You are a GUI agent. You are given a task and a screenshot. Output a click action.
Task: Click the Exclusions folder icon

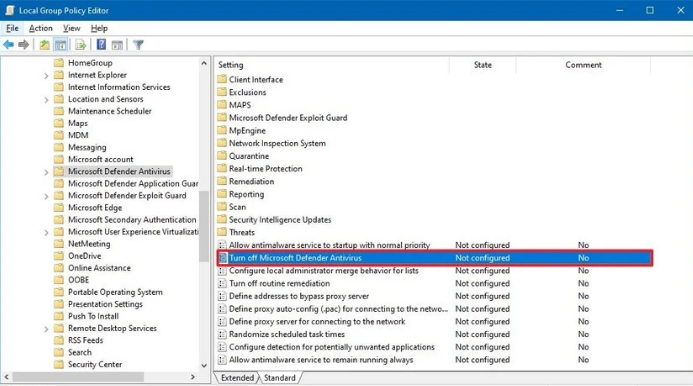click(222, 92)
